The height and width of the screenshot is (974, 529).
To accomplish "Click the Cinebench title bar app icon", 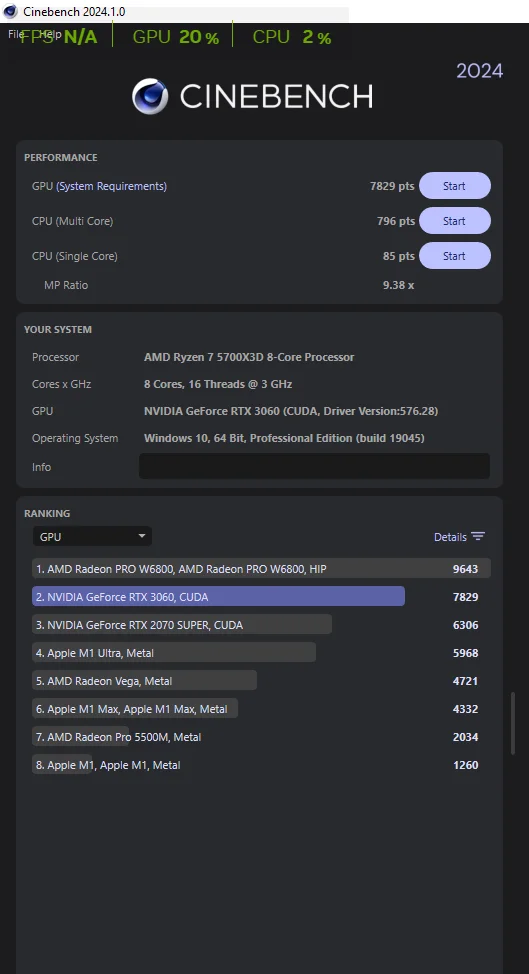I will (10, 11).
